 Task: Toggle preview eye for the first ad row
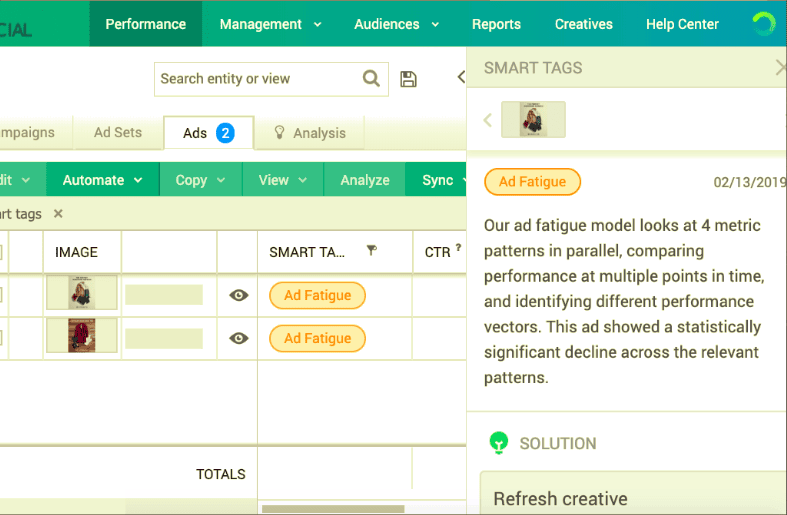point(238,295)
